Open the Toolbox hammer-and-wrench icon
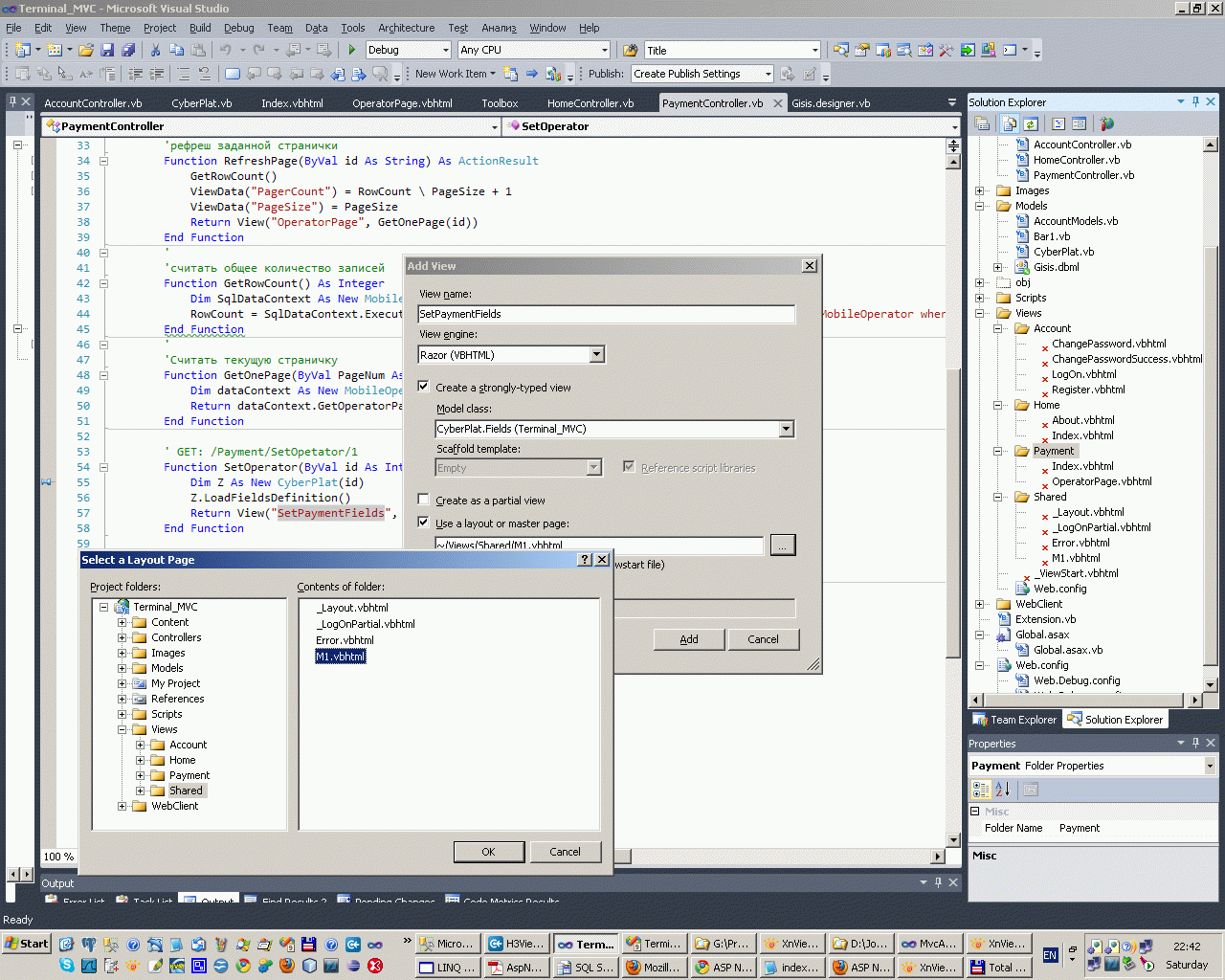This screenshot has width=1225, height=980. pyautogui.click(x=946, y=50)
